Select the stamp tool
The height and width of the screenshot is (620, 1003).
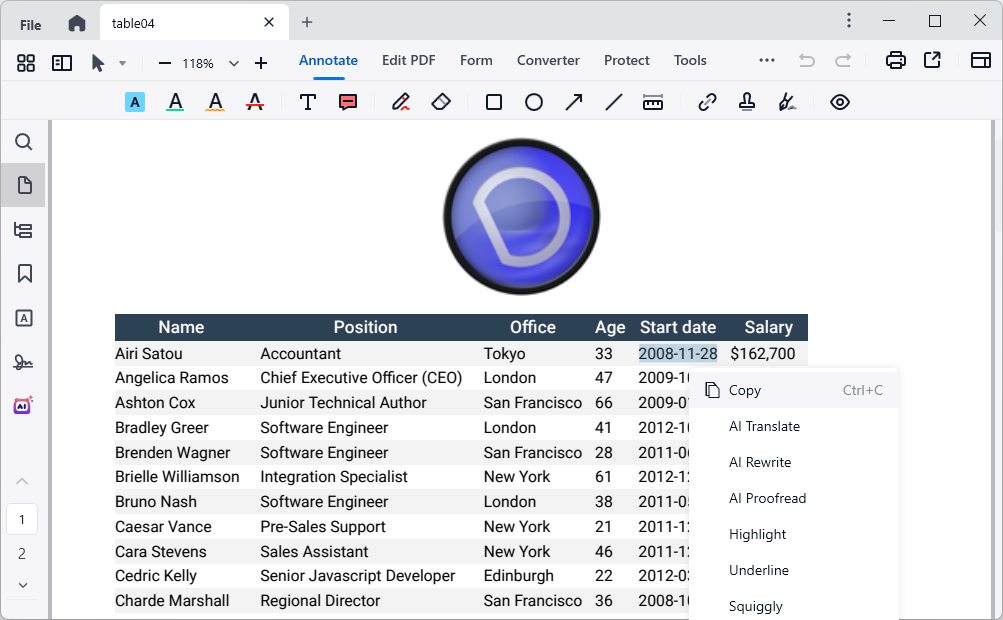746,102
